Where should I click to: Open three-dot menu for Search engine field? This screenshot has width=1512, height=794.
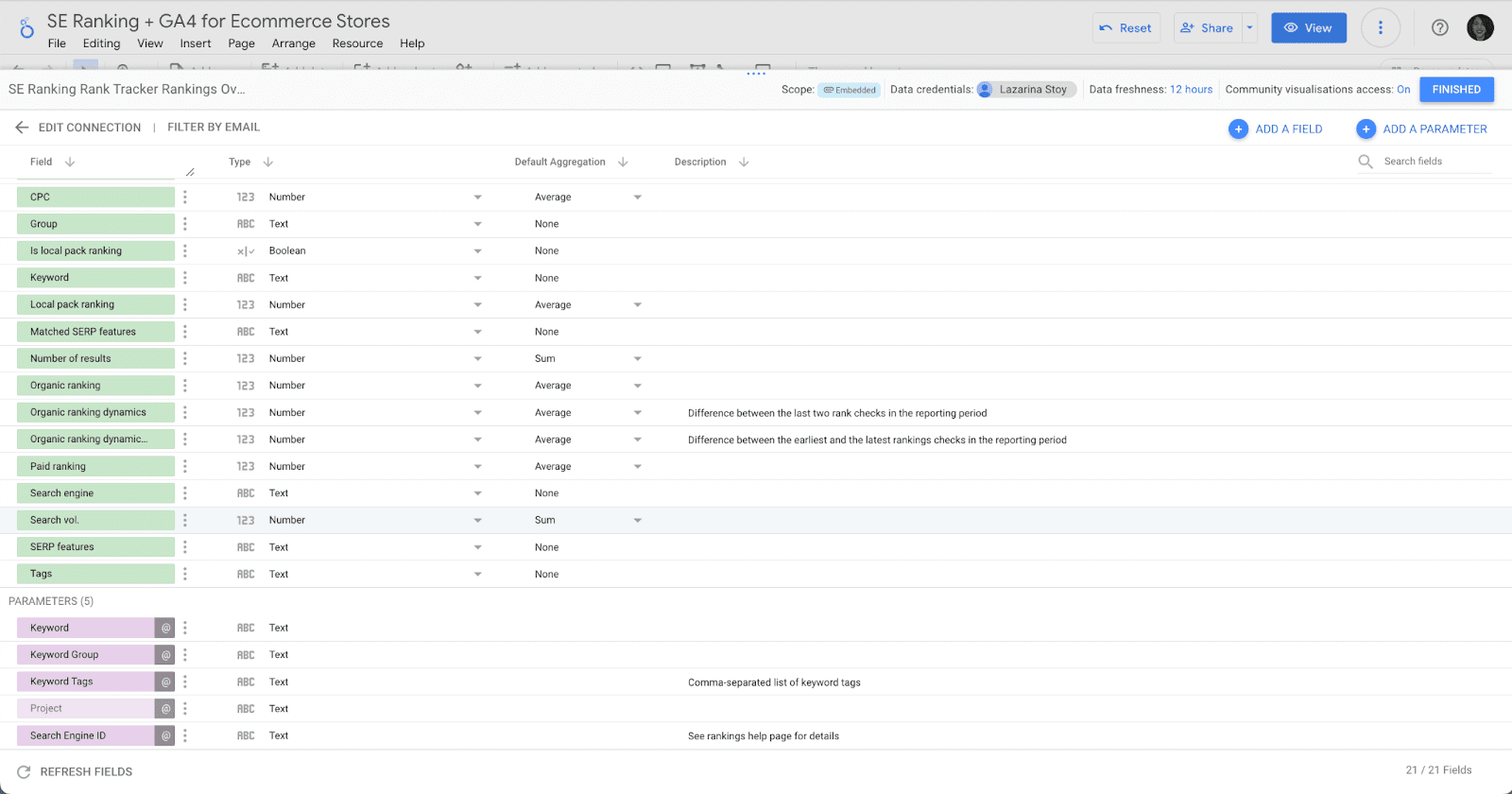click(x=185, y=493)
